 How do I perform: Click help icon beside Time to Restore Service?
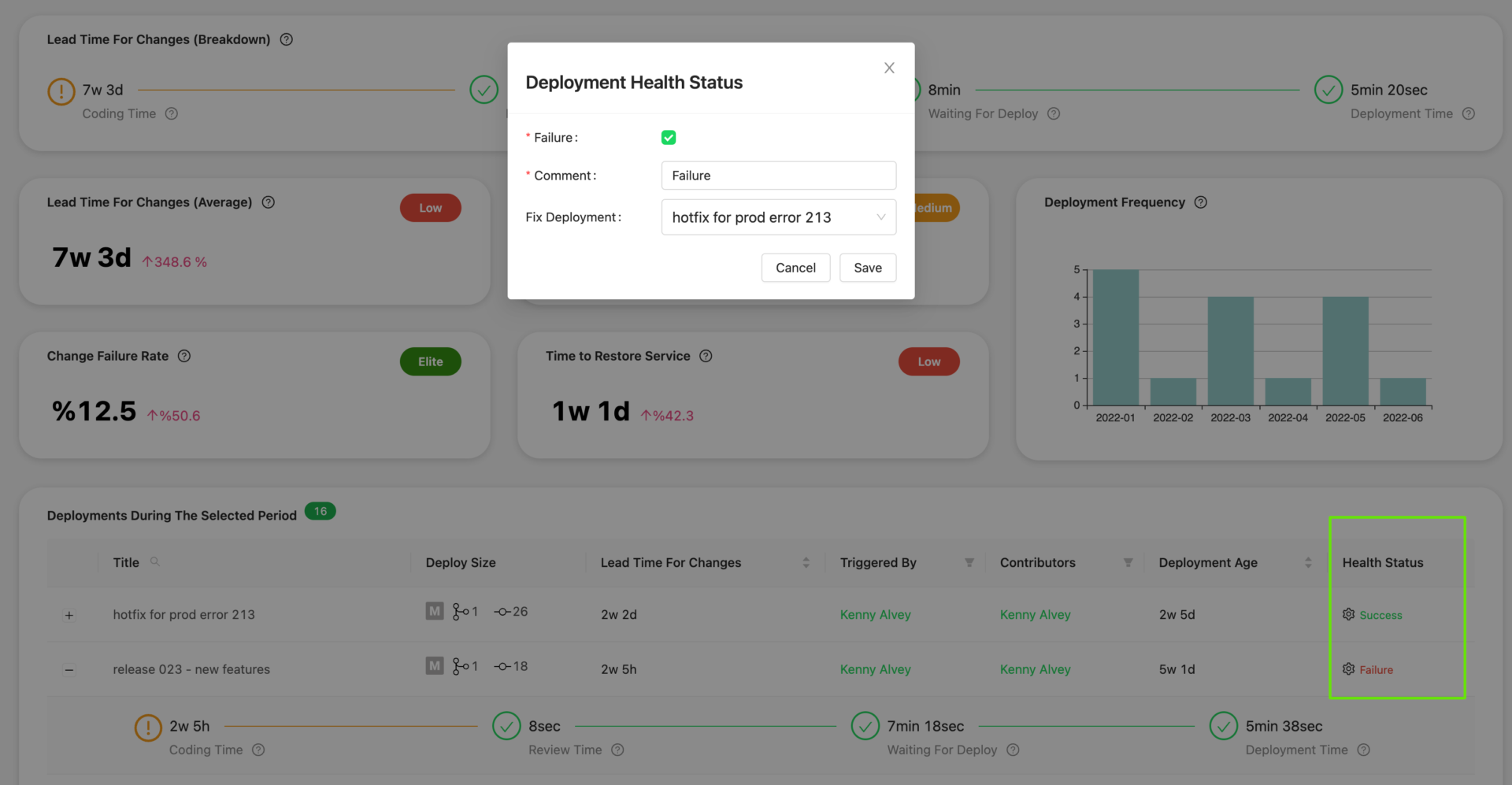click(x=706, y=356)
